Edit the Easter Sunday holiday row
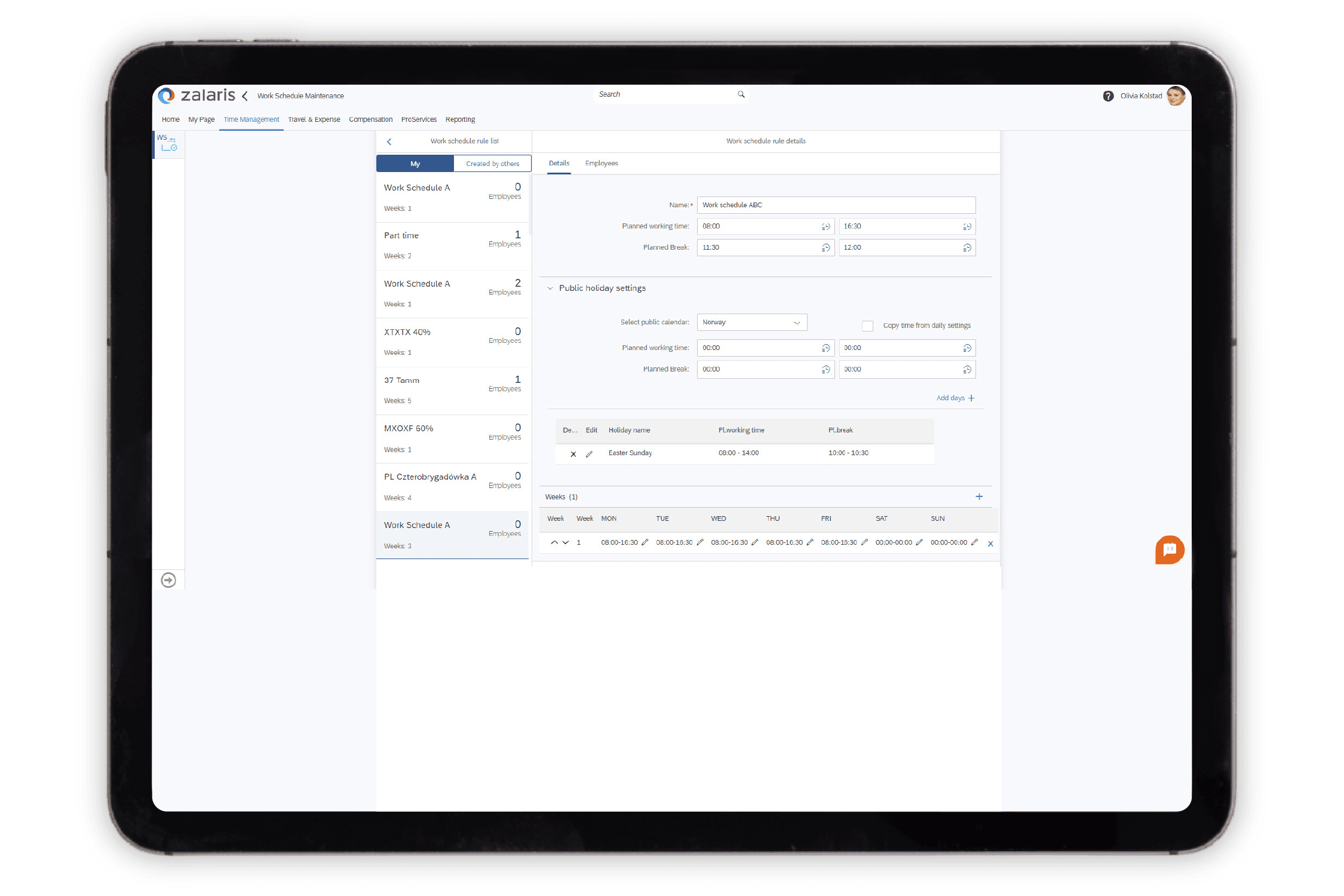 point(589,454)
